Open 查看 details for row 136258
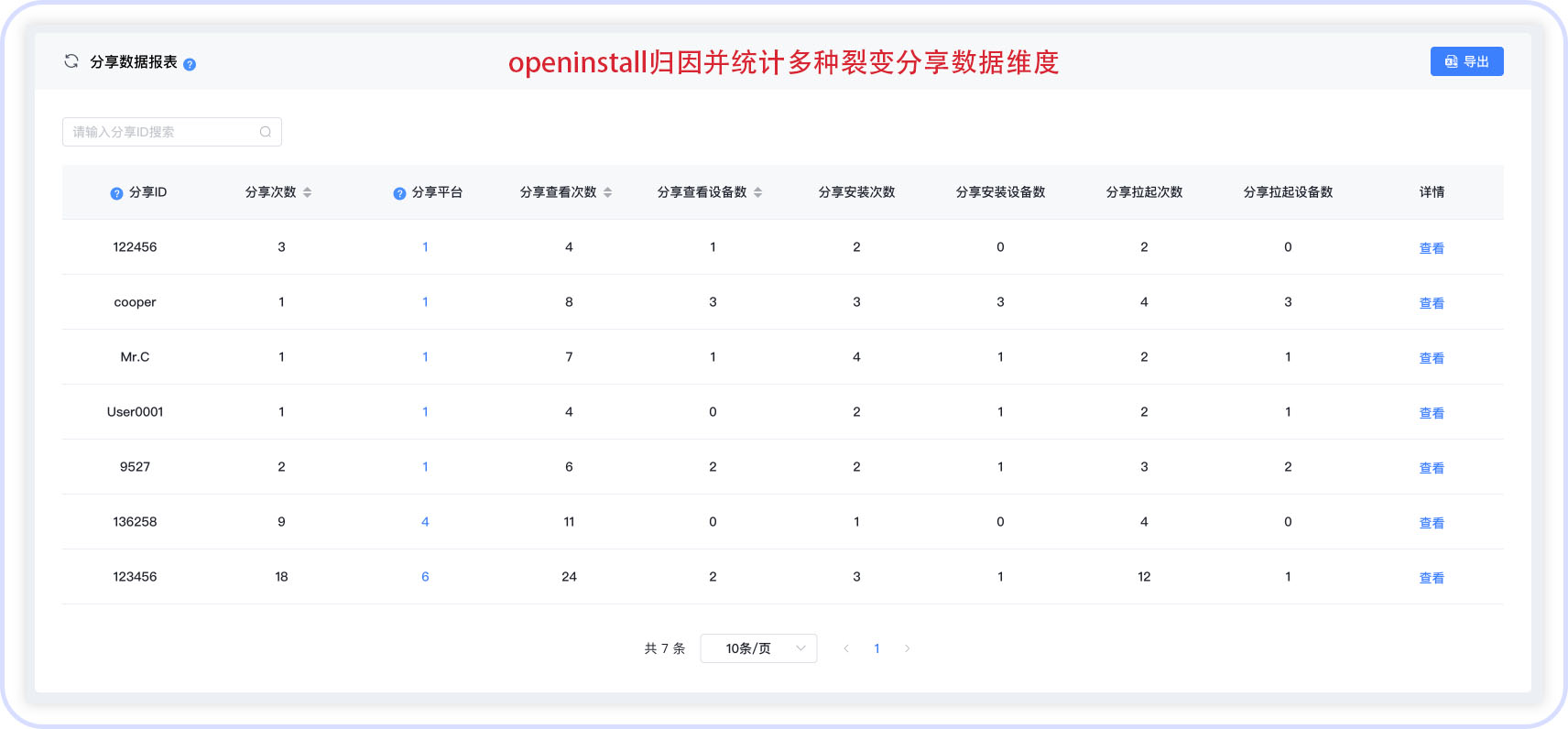Image resolution: width=1568 pixels, height=729 pixels. pos(1432,523)
